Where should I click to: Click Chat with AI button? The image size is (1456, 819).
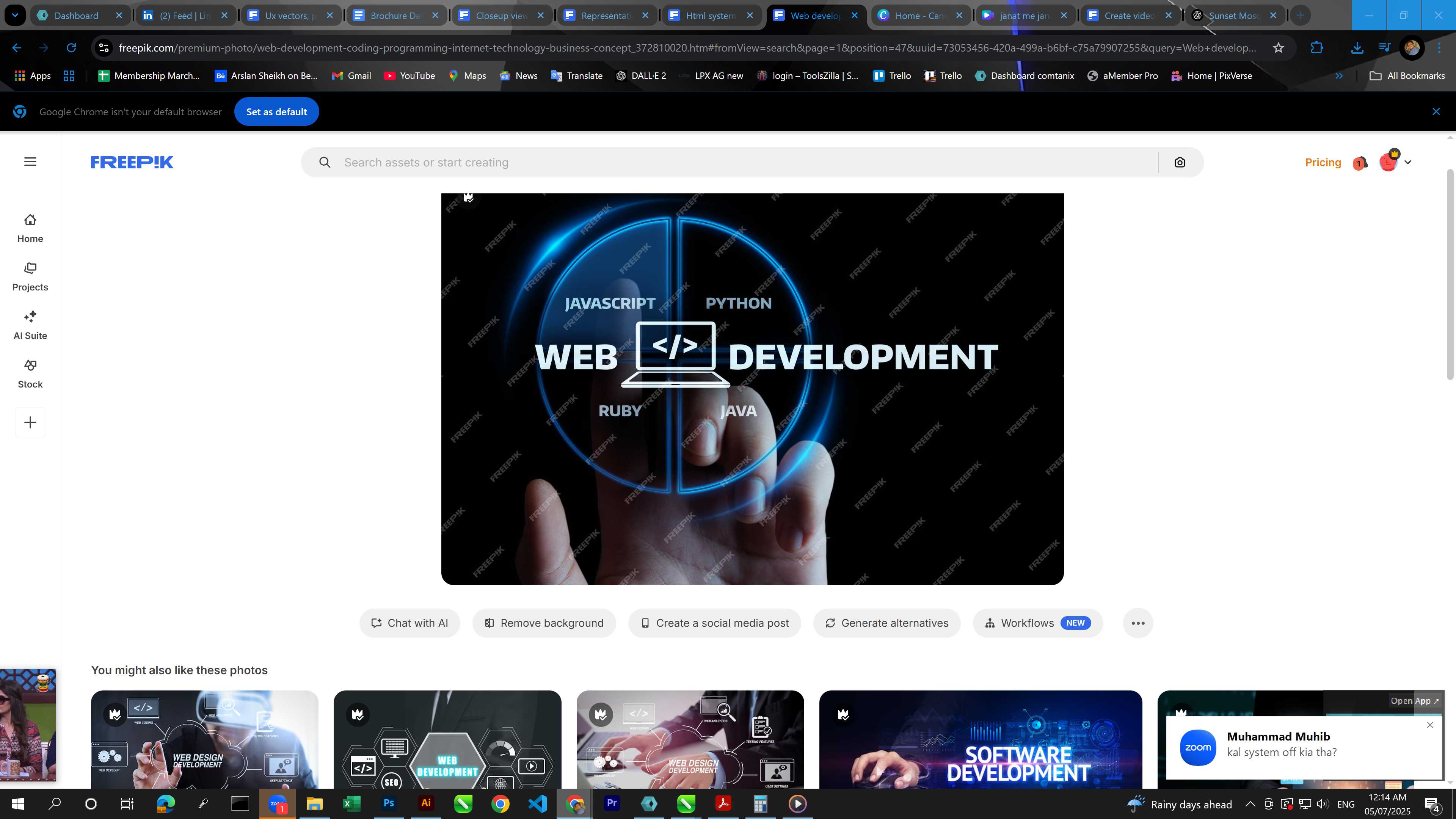coord(409,623)
